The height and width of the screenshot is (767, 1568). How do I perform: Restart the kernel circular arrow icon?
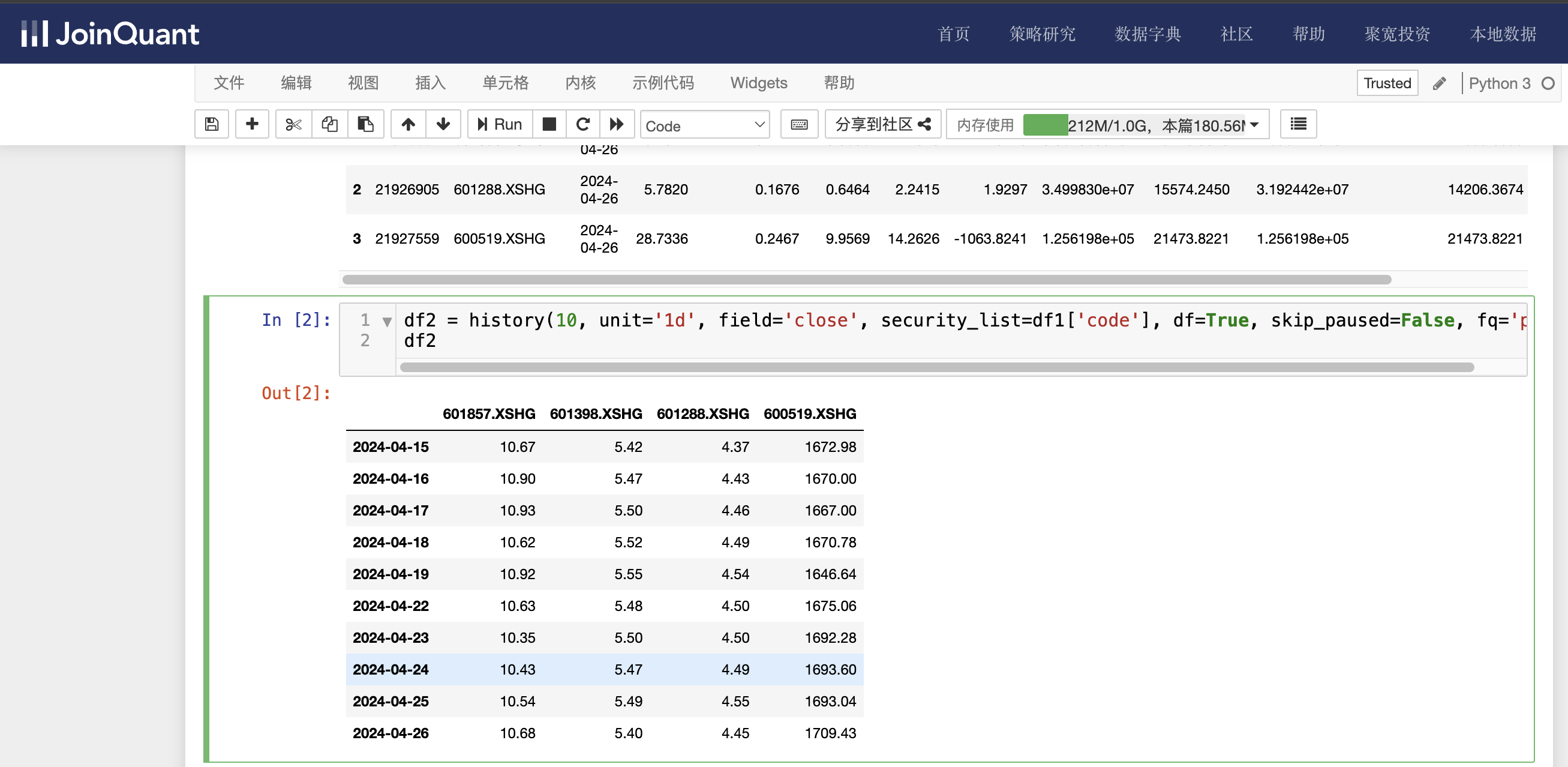click(582, 124)
